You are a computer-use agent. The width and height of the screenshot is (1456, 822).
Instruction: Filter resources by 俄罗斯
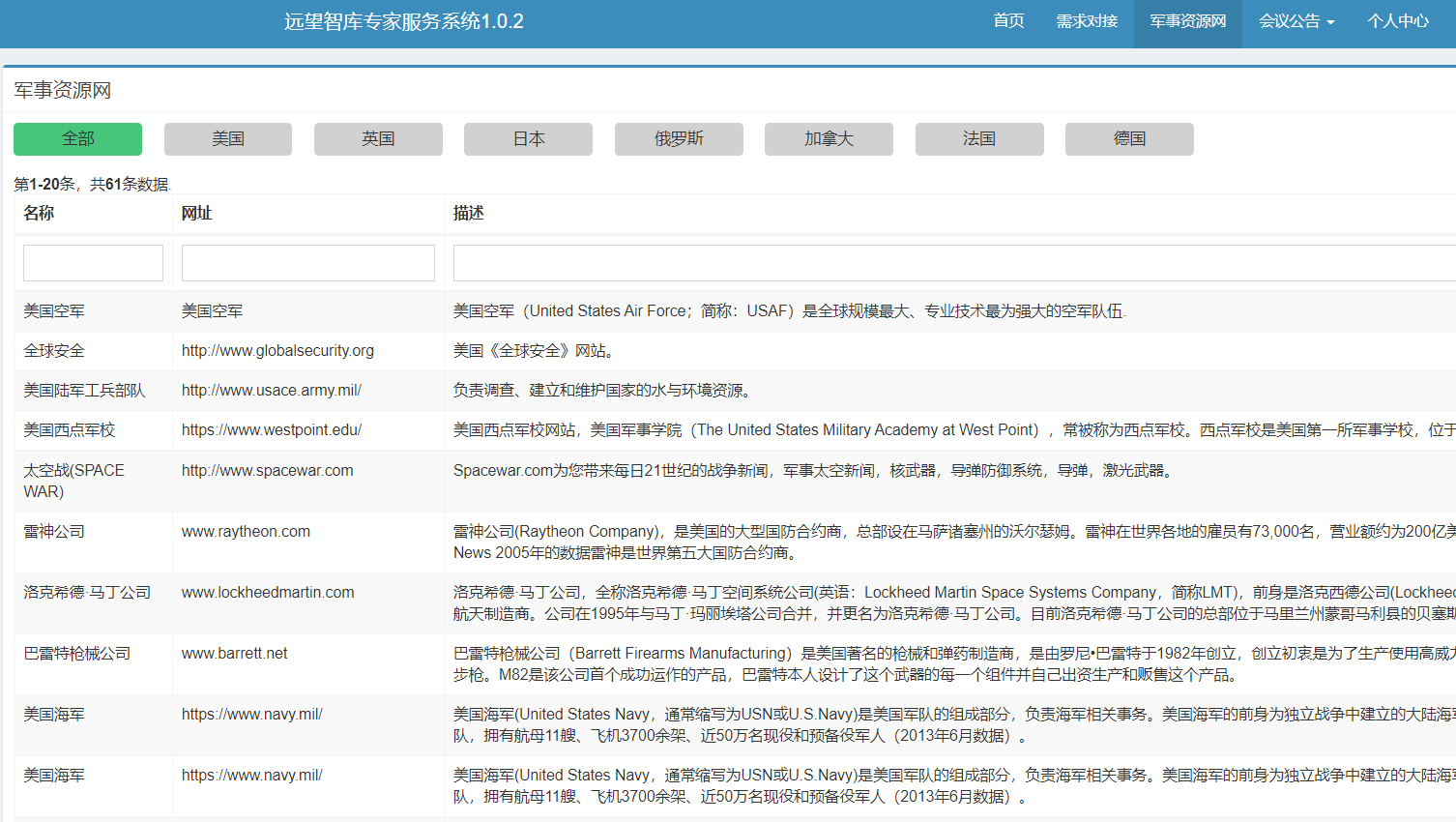click(679, 139)
